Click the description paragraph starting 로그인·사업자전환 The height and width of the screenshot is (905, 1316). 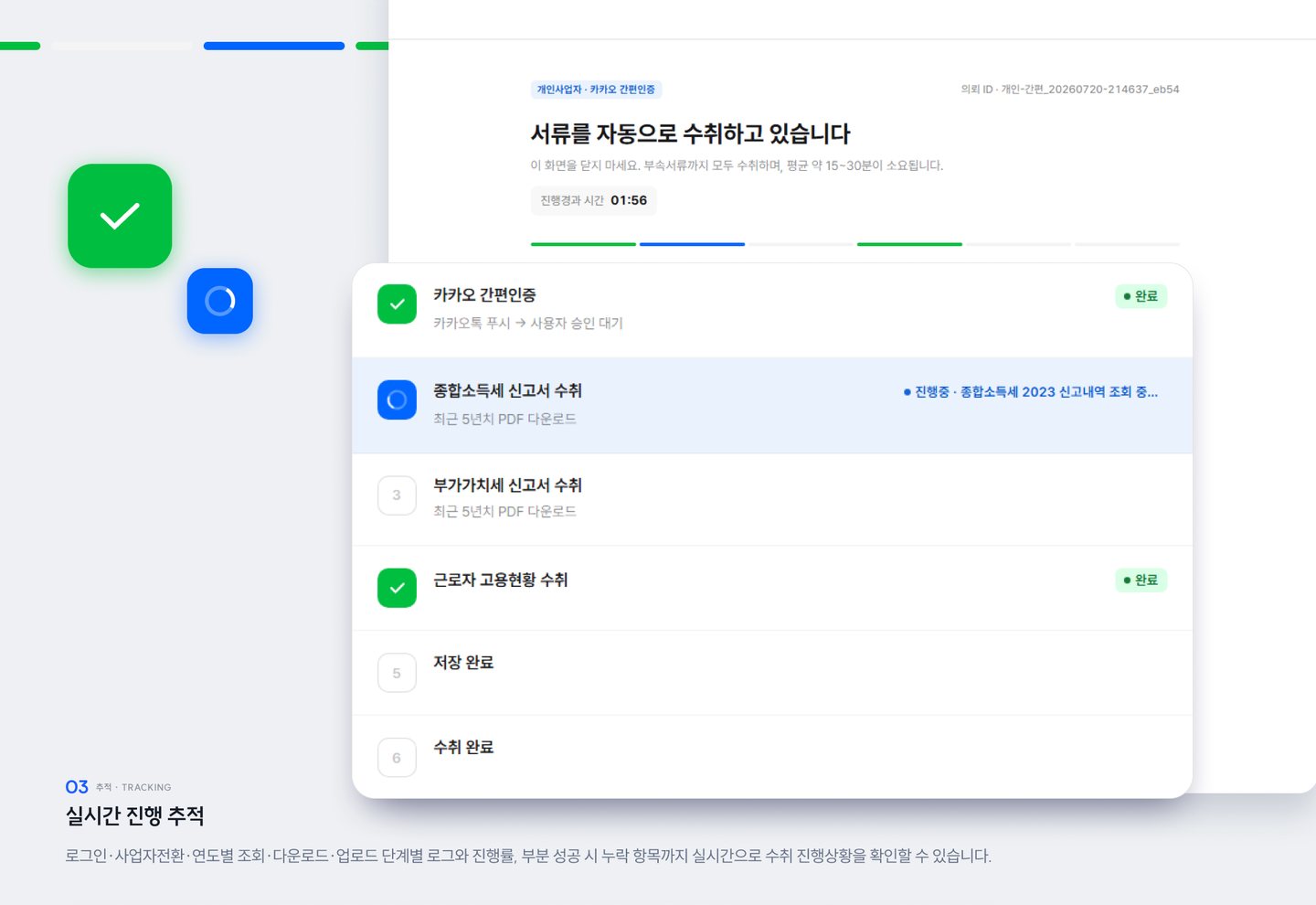[528, 856]
